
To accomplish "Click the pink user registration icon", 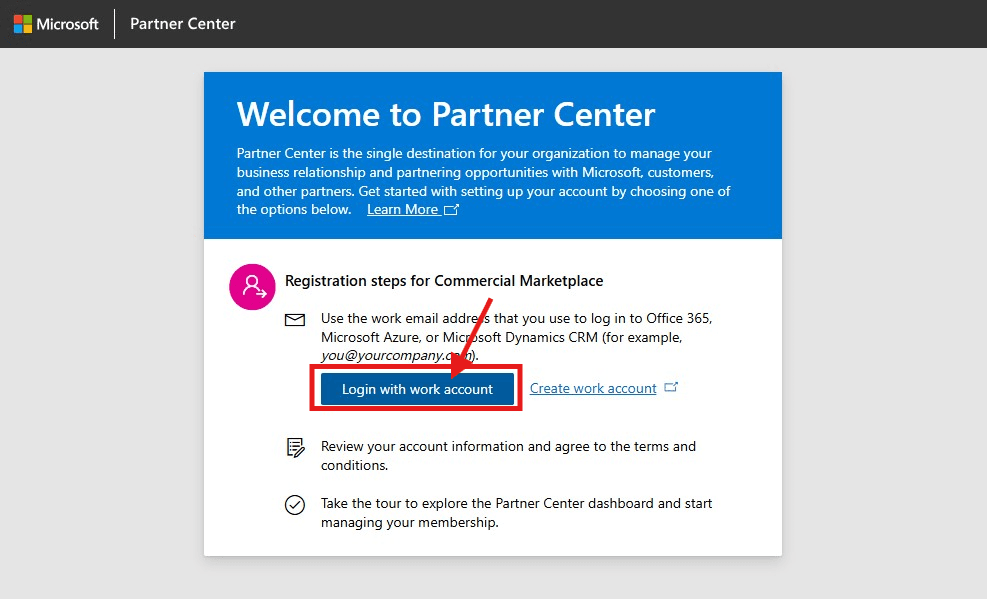I will 253,287.
